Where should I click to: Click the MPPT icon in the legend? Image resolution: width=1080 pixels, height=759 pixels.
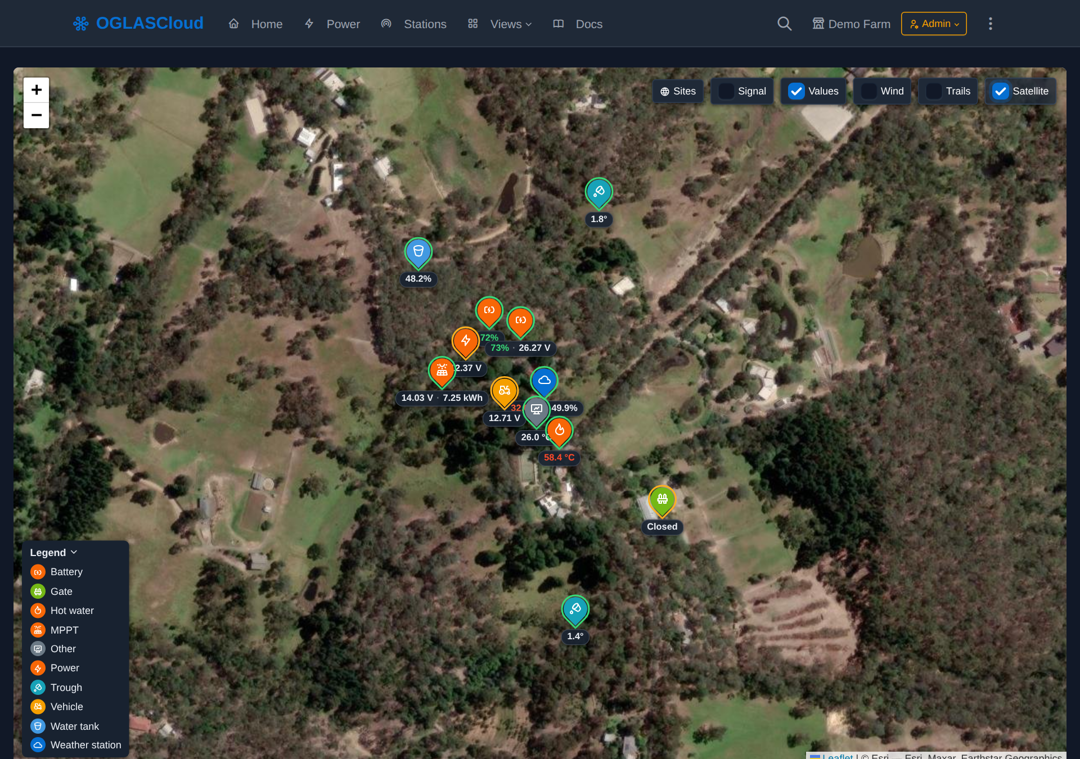[x=38, y=630]
